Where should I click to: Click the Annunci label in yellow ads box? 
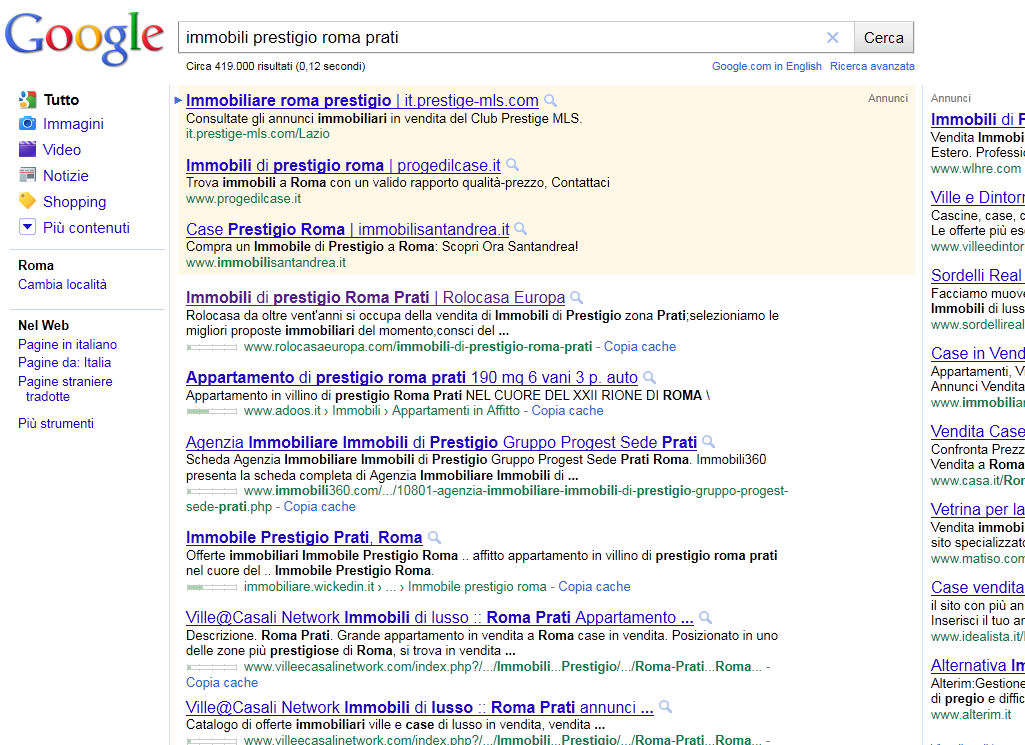click(x=888, y=98)
